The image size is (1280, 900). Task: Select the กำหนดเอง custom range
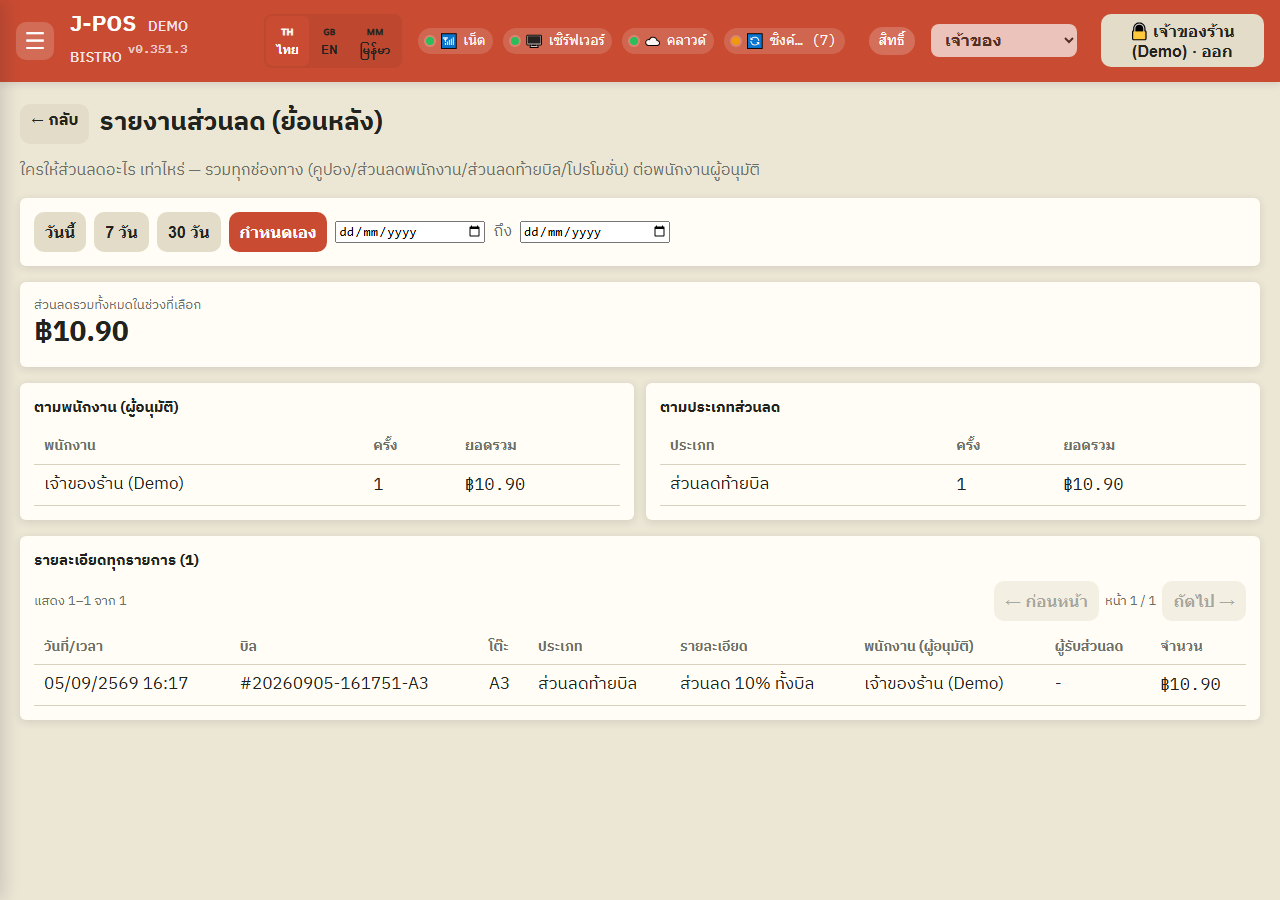click(x=278, y=232)
